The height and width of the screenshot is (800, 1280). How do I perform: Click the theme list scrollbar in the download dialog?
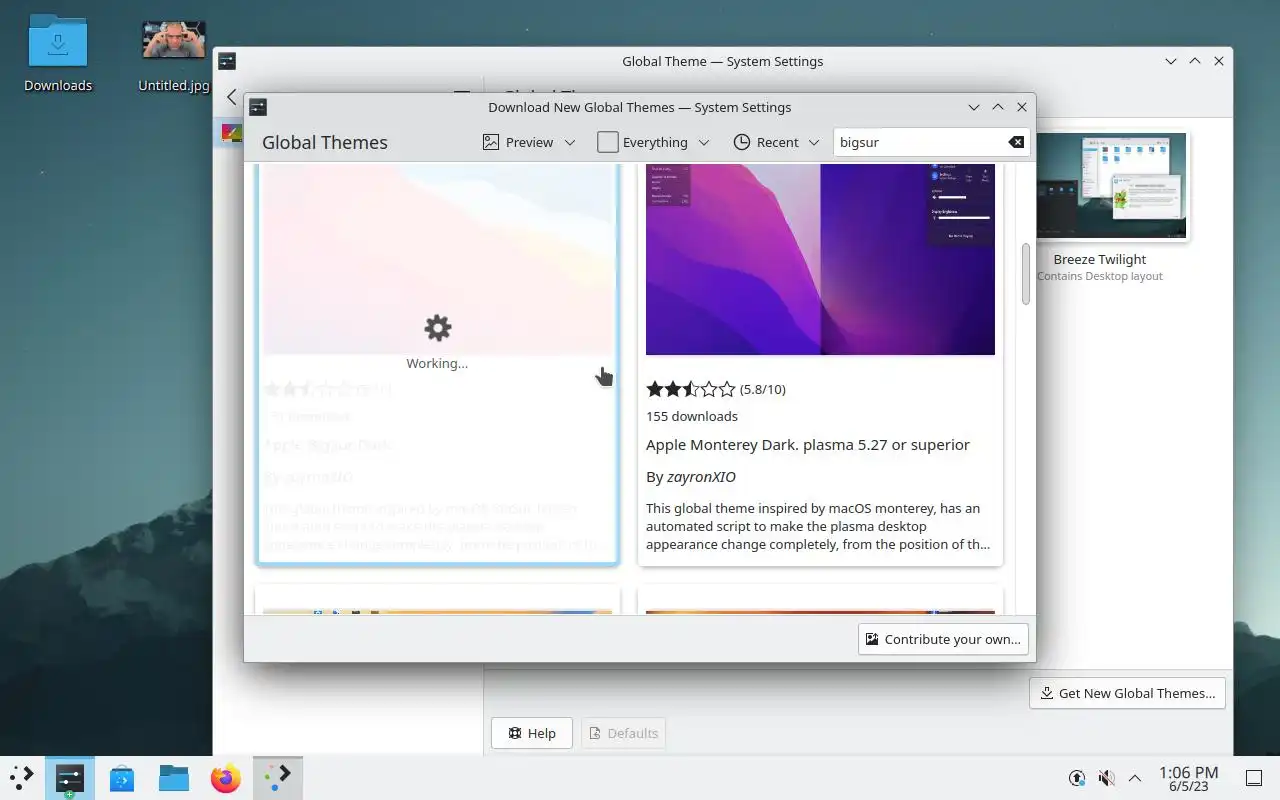(1025, 275)
